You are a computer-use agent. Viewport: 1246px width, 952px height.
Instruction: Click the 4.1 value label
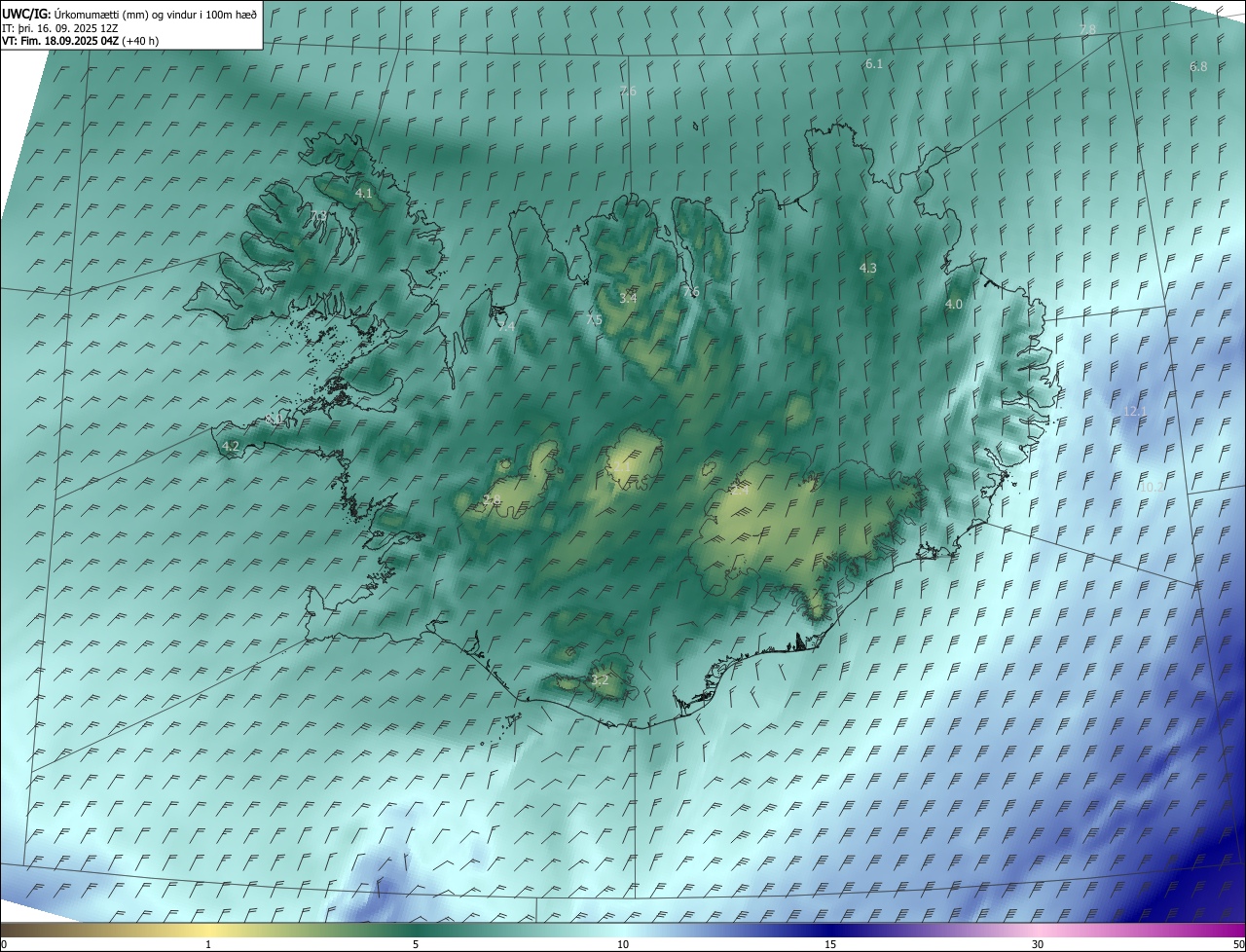[364, 194]
